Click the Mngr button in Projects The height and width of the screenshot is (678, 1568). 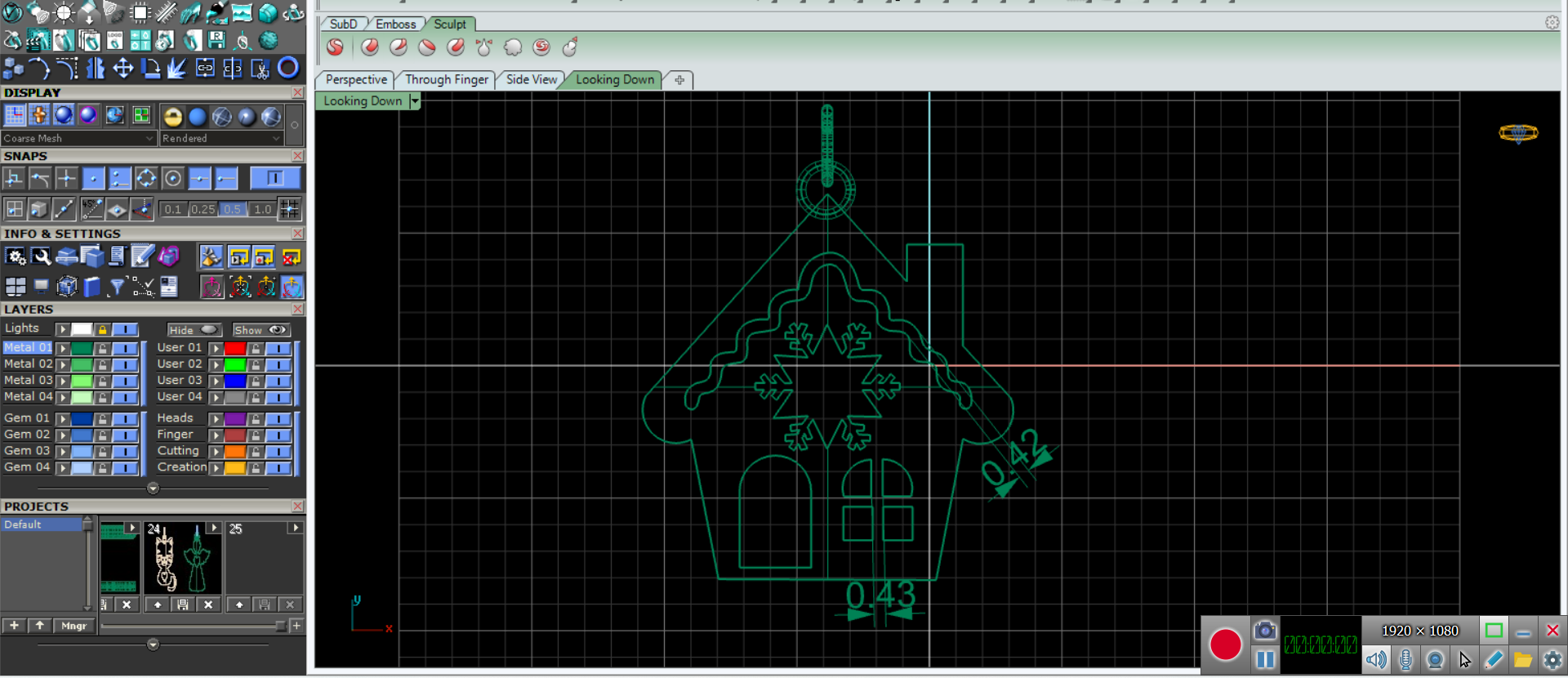73,626
